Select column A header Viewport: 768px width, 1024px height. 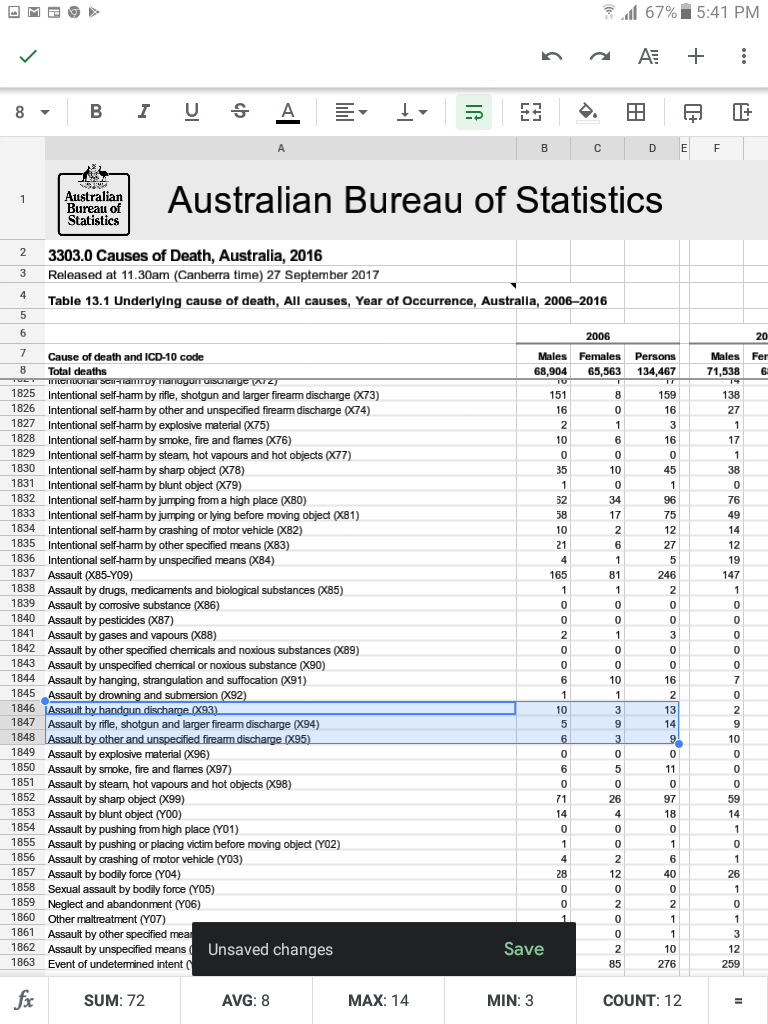click(281, 148)
